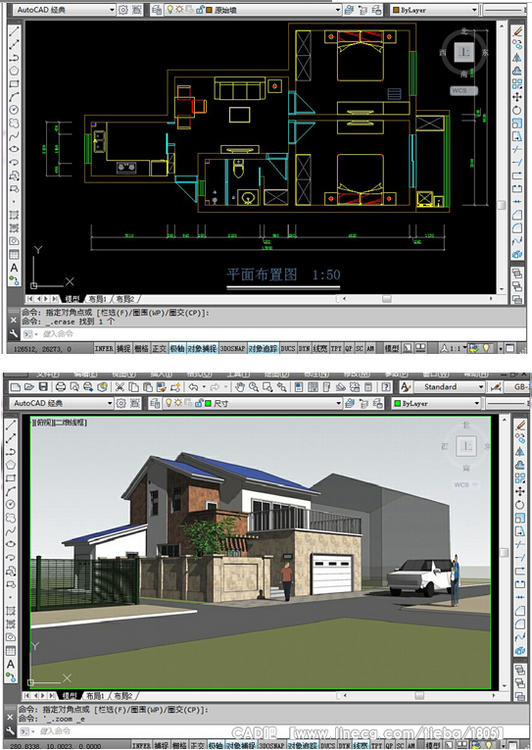The image size is (532, 750).
Task: Click vertical scrollbar thumb in top window
Action: tap(501, 205)
